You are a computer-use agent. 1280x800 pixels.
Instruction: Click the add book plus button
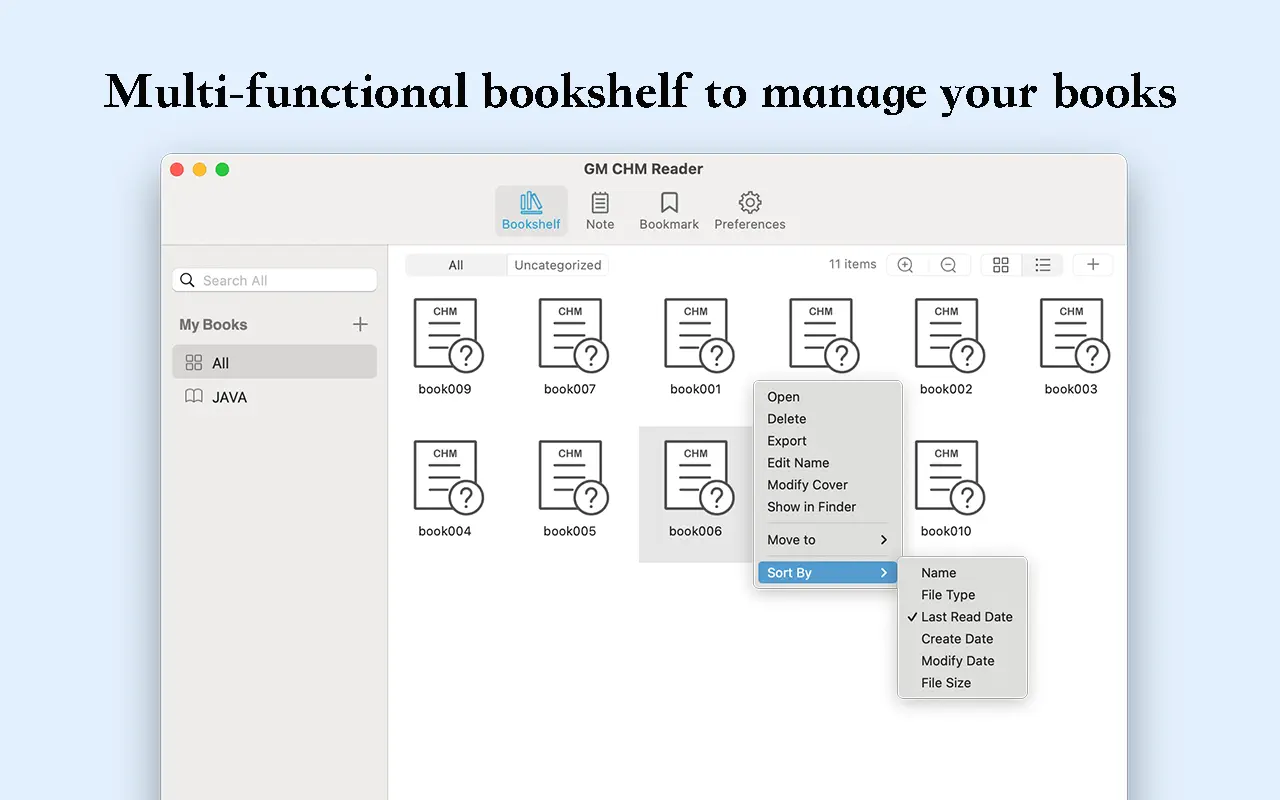[x=1093, y=265]
